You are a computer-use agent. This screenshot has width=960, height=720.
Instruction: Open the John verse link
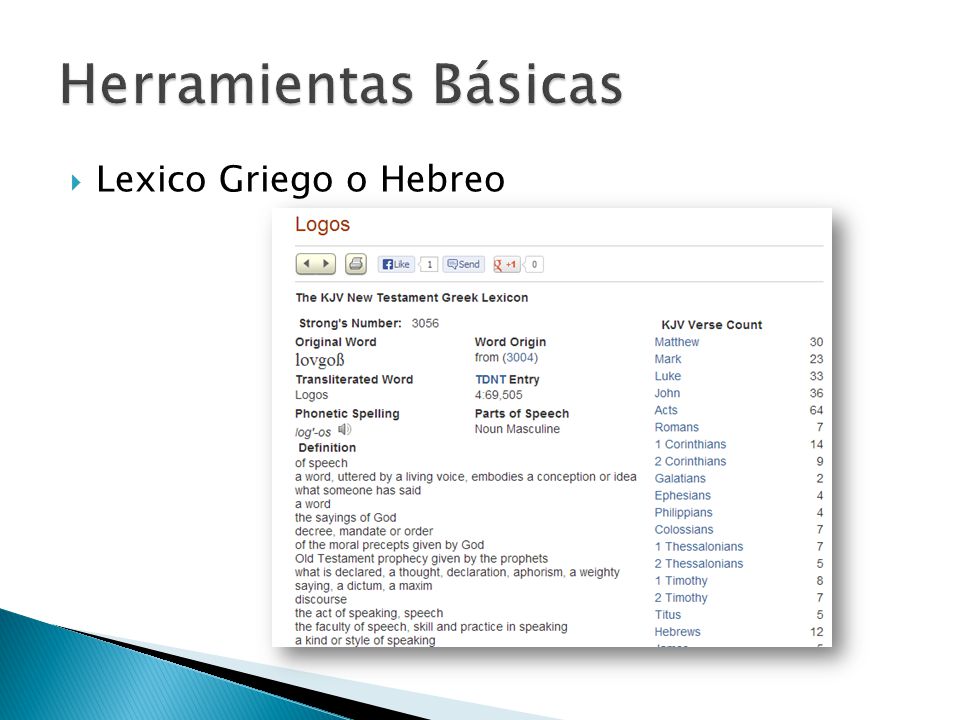[x=667, y=393]
